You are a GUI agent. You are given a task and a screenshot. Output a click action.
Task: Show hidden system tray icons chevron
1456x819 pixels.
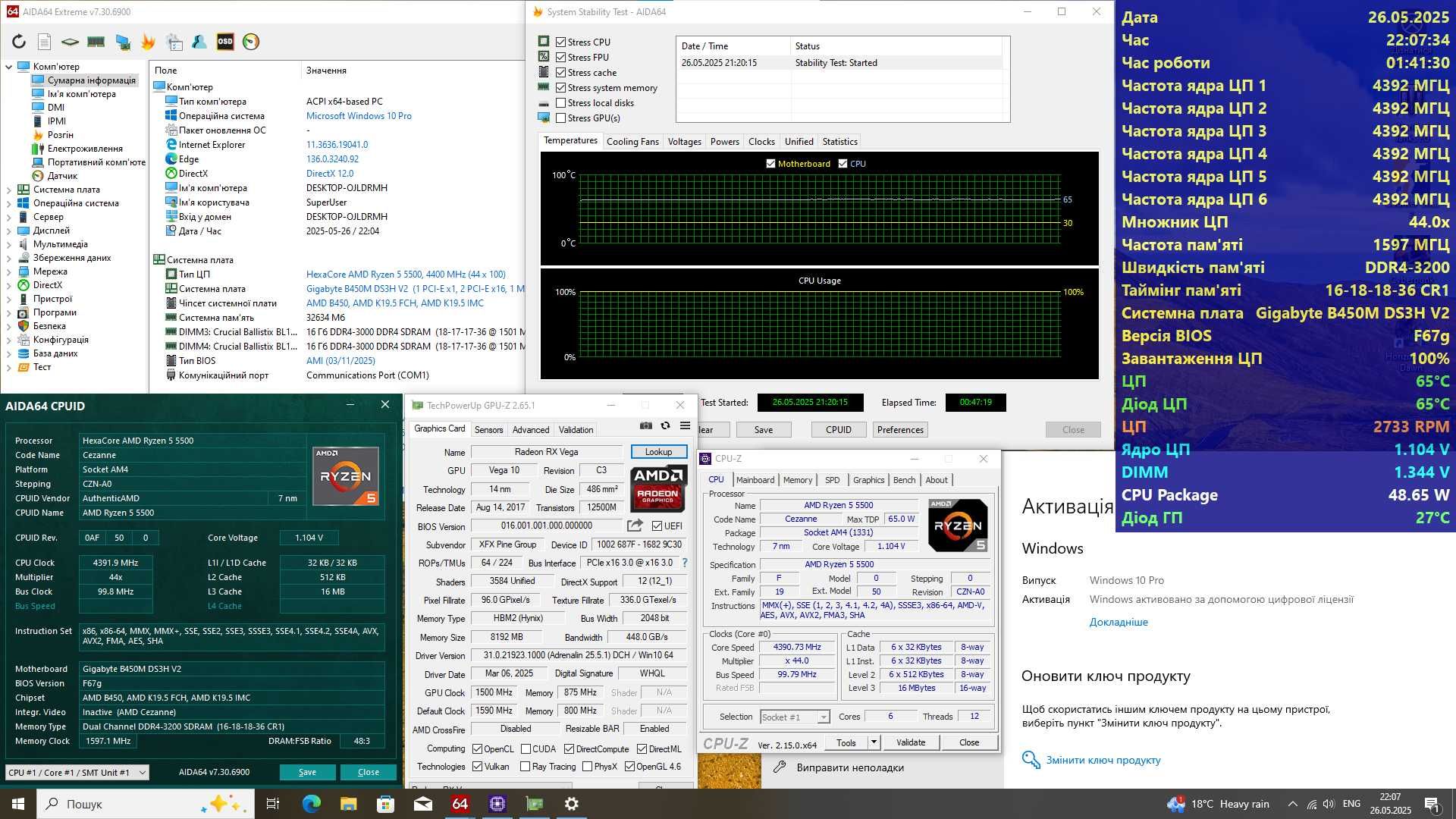coord(1292,804)
